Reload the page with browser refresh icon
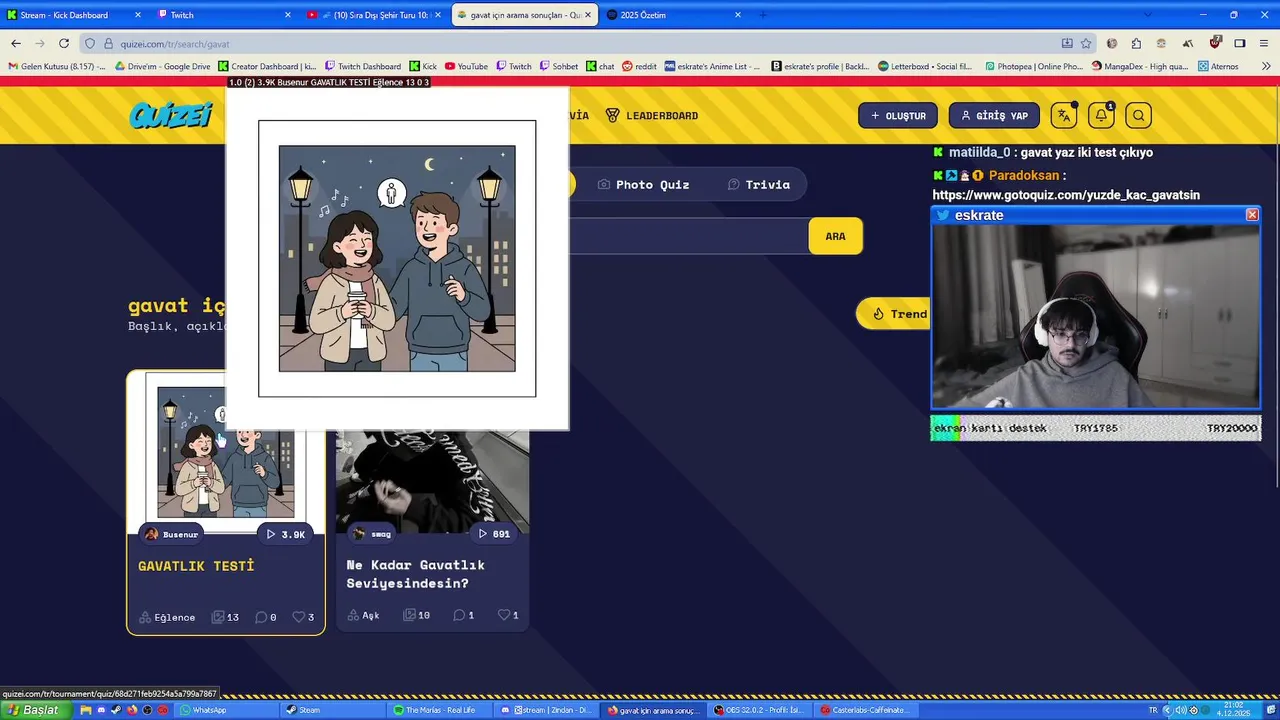 pos(64,43)
